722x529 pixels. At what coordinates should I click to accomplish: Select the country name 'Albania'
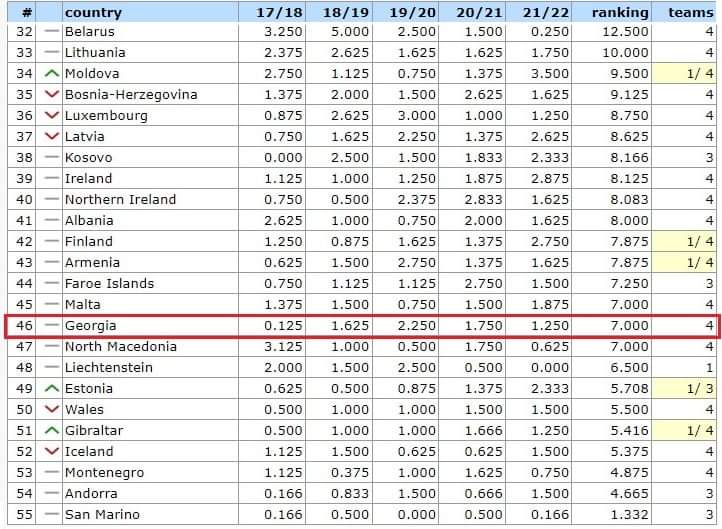click(89, 220)
